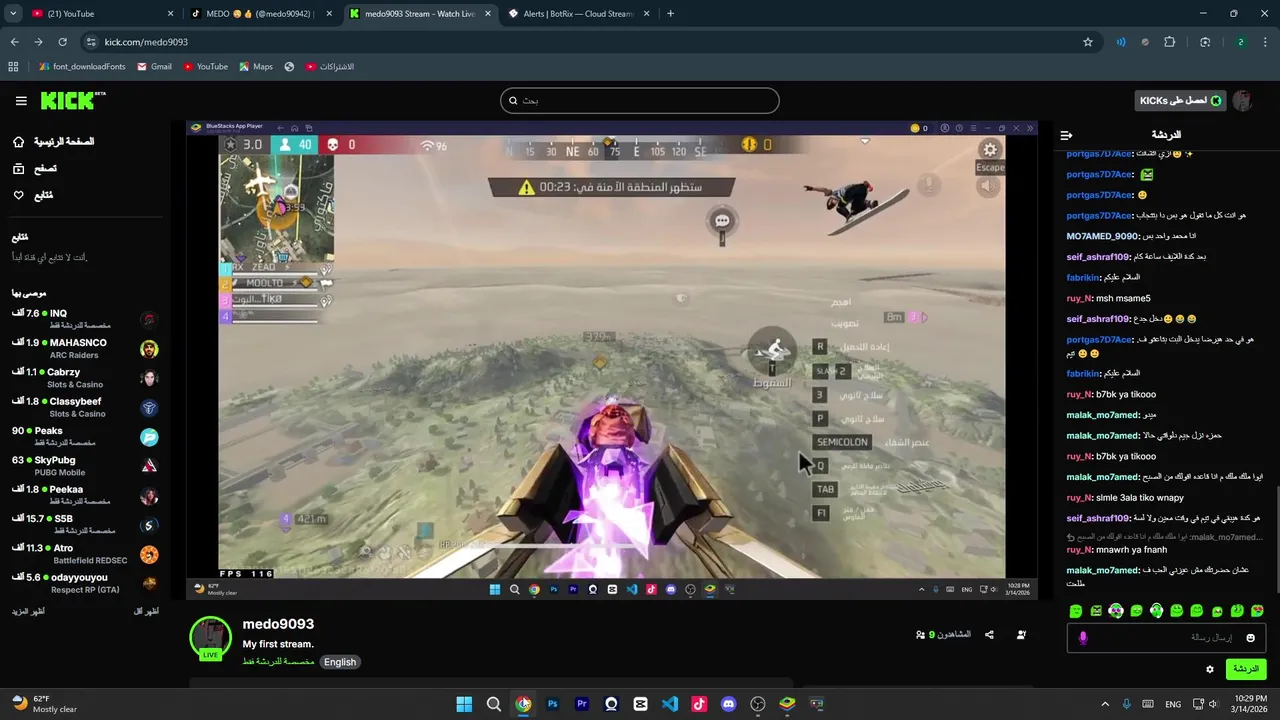Open Chrome three-dot menu
1280x720 pixels.
[x=1266, y=42]
